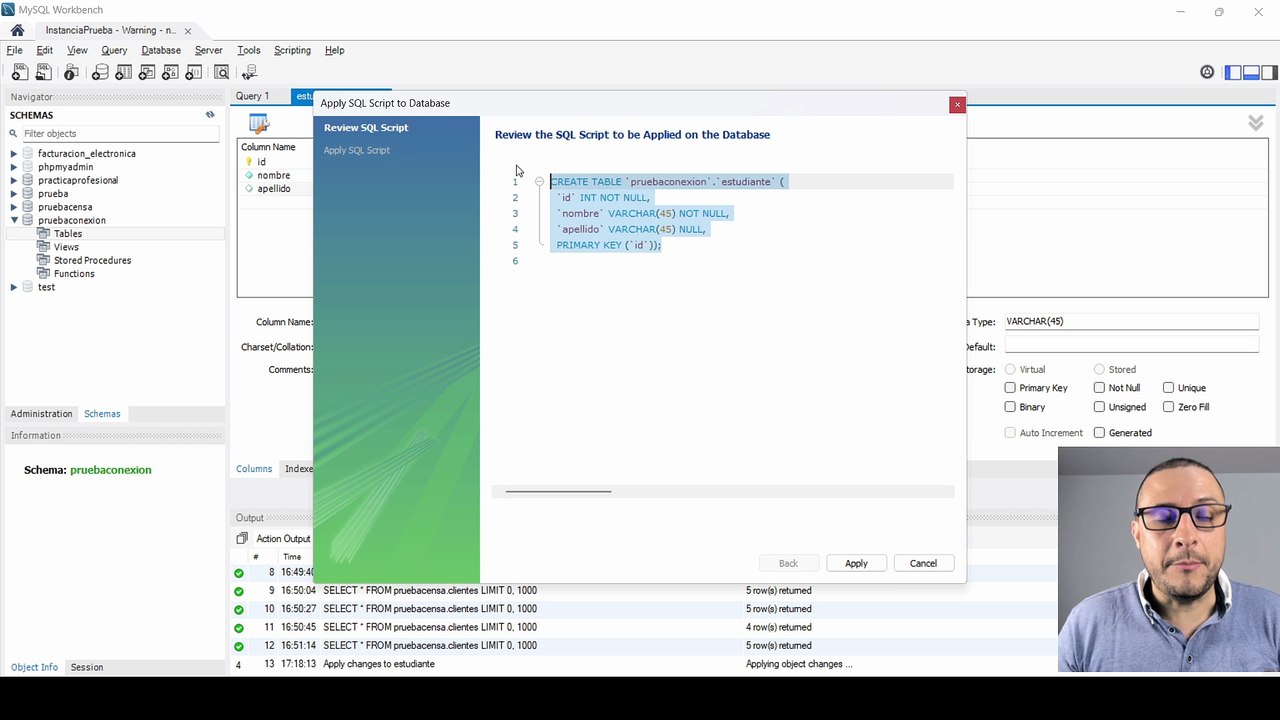
Task: Open the Data Type combo box
Action: [x=1130, y=322]
